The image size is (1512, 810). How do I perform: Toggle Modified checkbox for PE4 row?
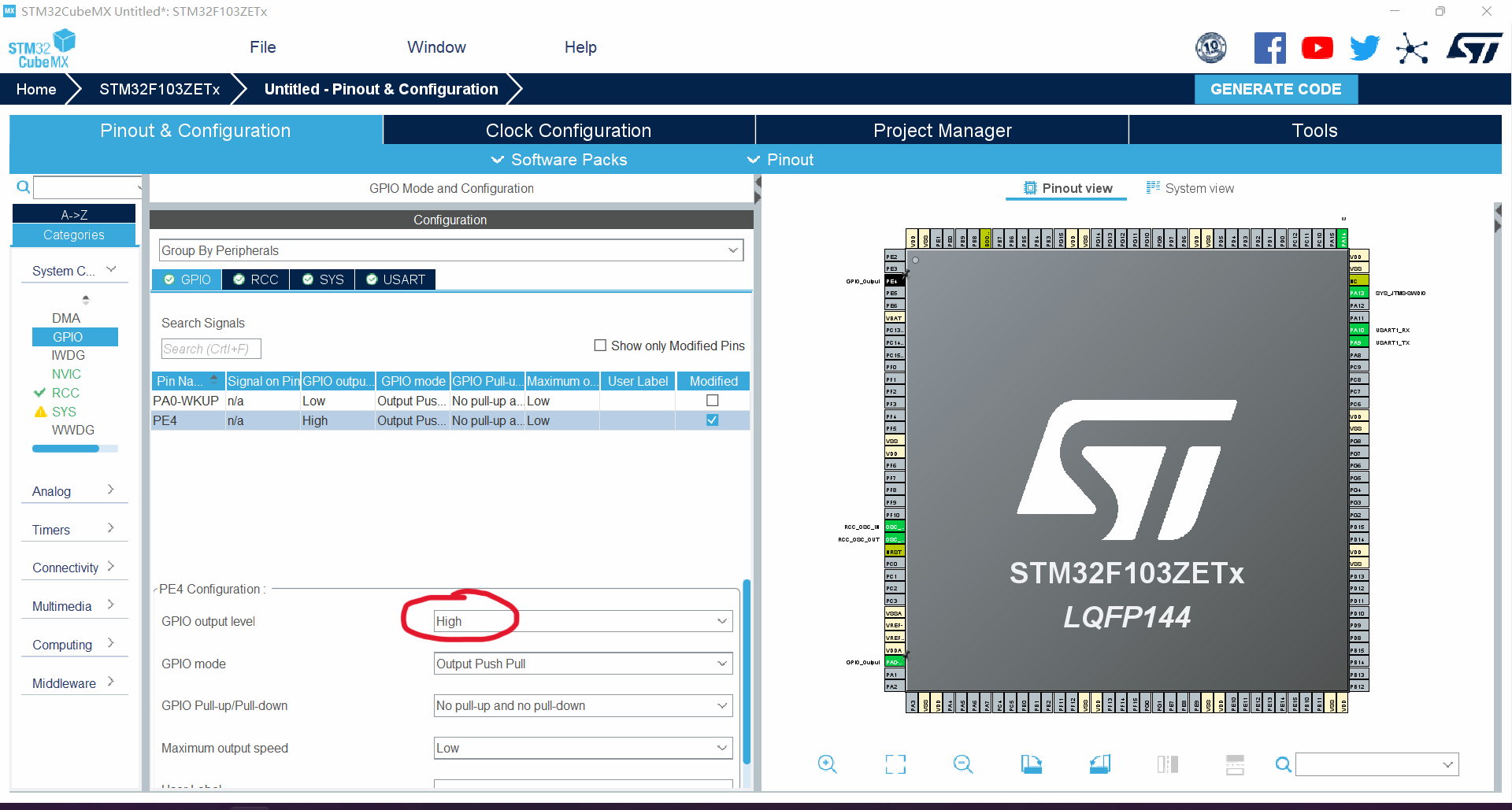[713, 420]
